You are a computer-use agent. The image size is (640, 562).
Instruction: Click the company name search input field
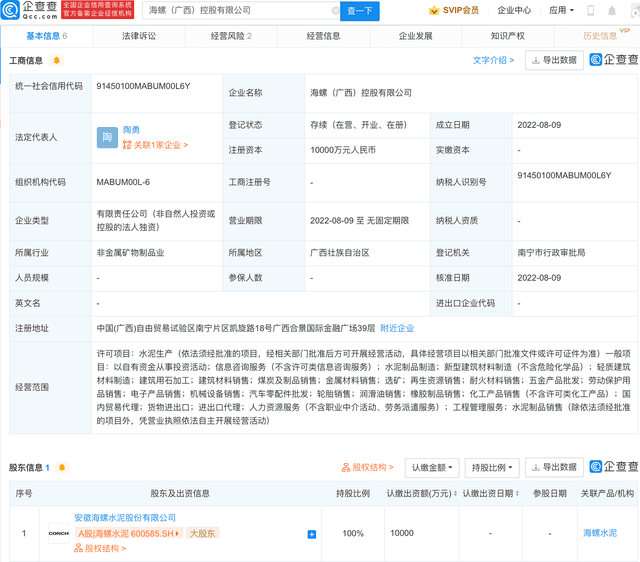pos(238,11)
